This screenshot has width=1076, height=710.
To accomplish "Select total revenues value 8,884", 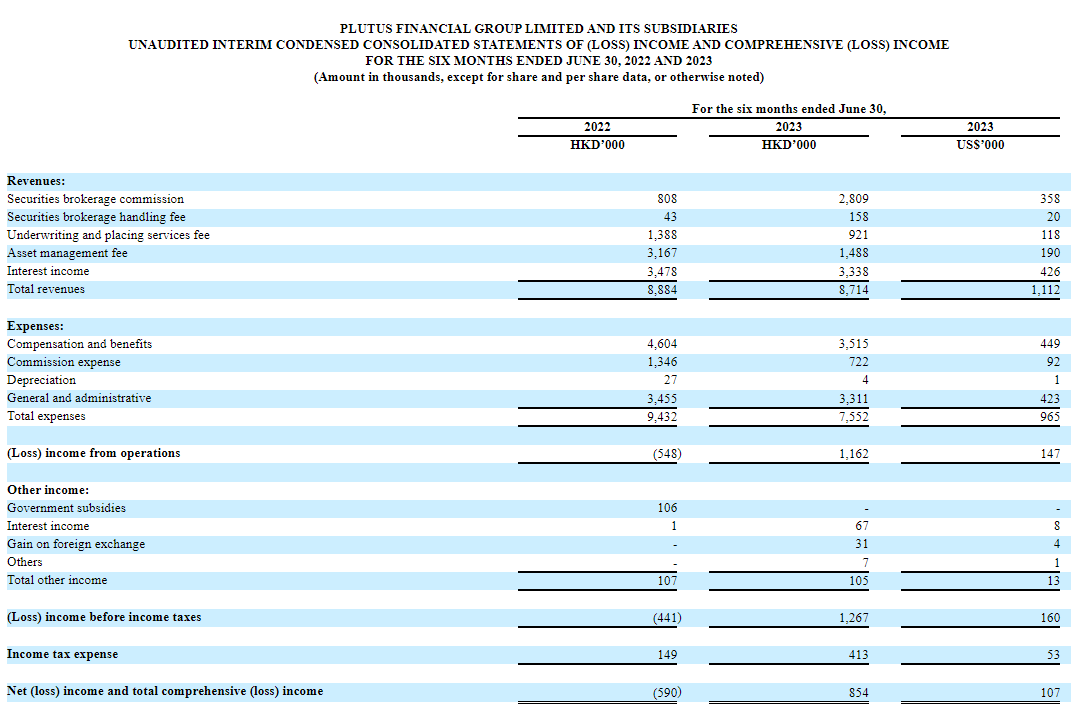I will click(662, 289).
